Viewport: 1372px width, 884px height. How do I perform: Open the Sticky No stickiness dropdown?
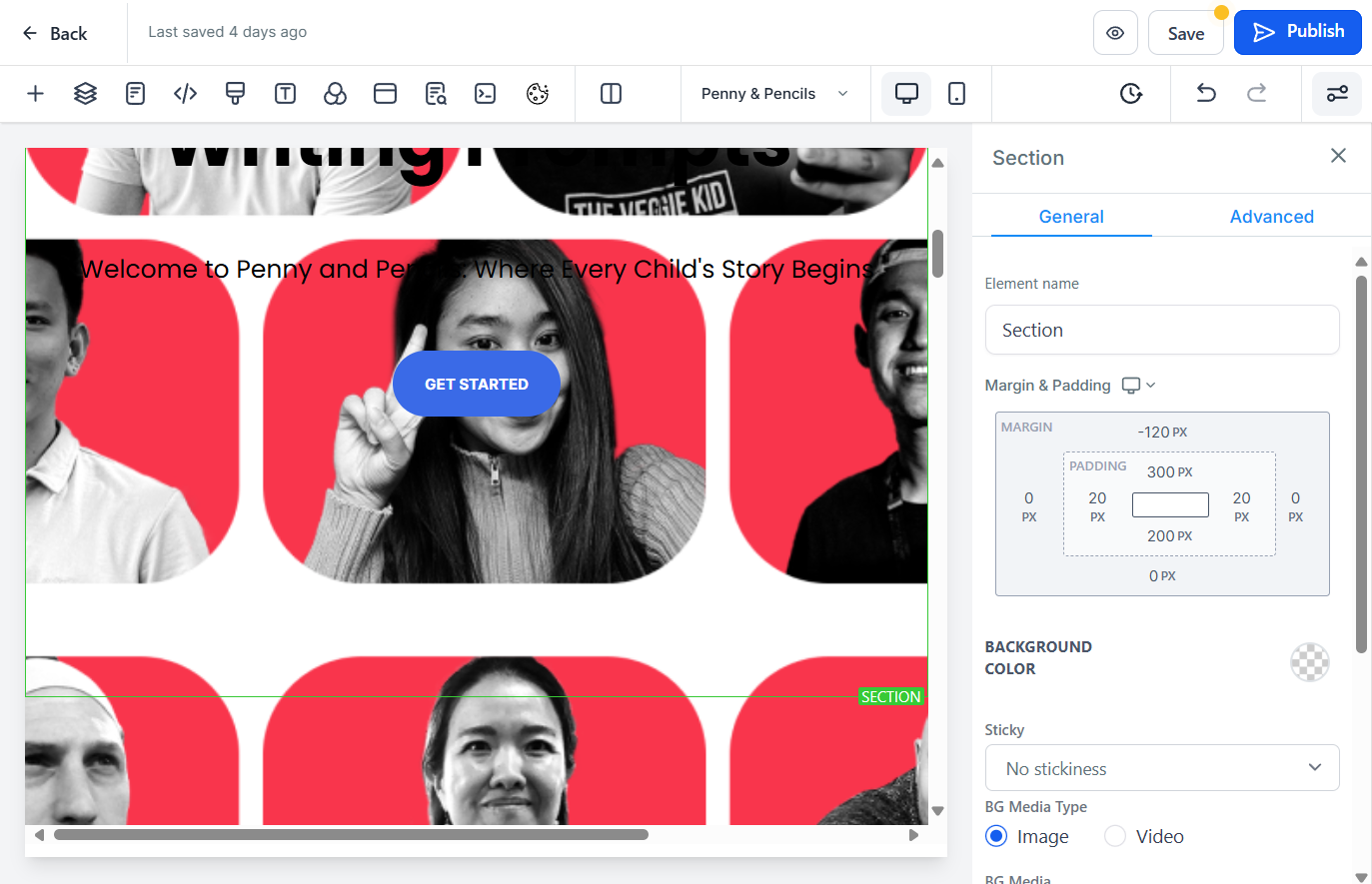coord(1162,768)
